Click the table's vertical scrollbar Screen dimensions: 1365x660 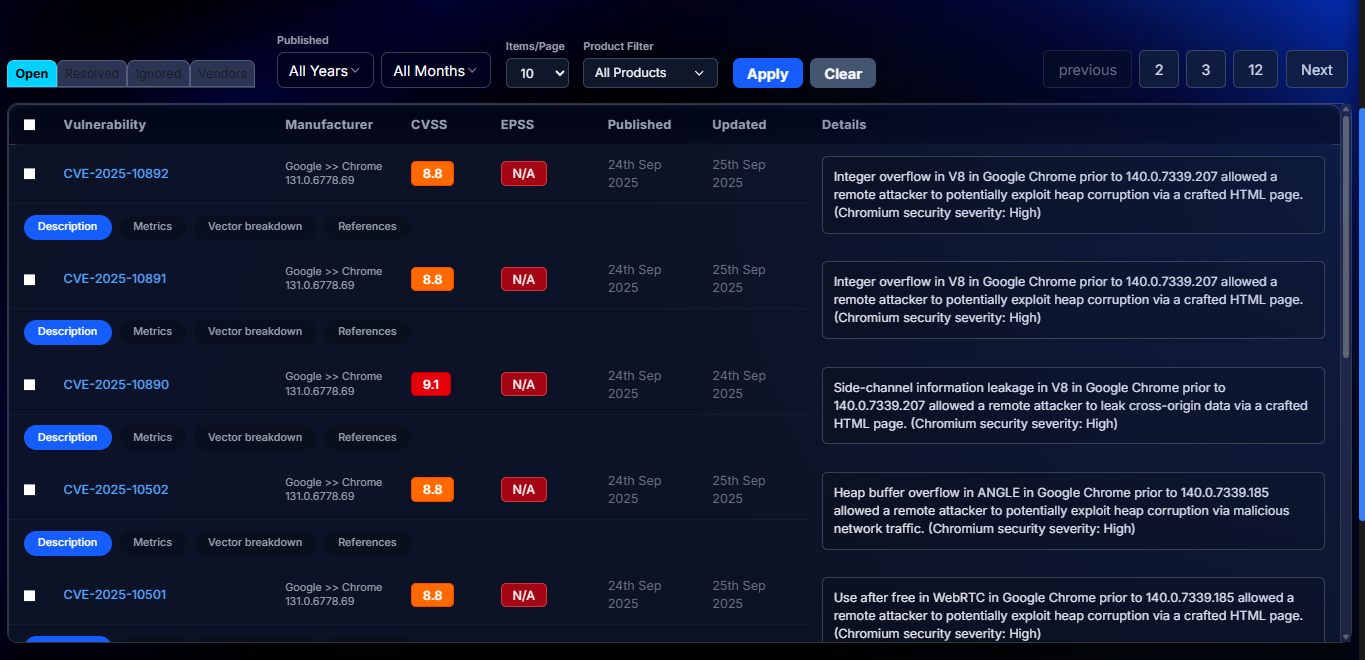tap(1346, 240)
